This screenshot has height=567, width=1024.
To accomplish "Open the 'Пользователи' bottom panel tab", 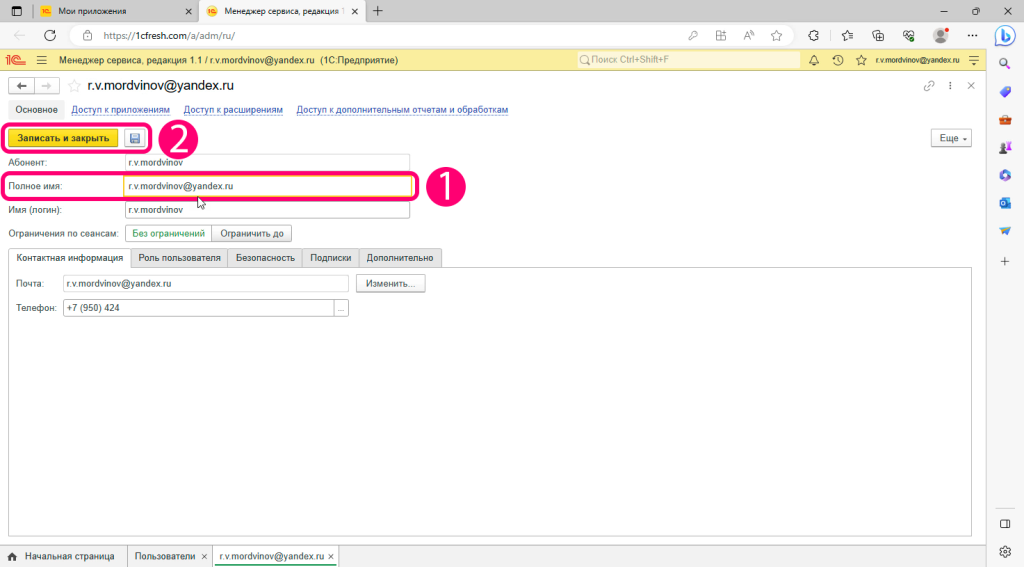I will (165, 556).
